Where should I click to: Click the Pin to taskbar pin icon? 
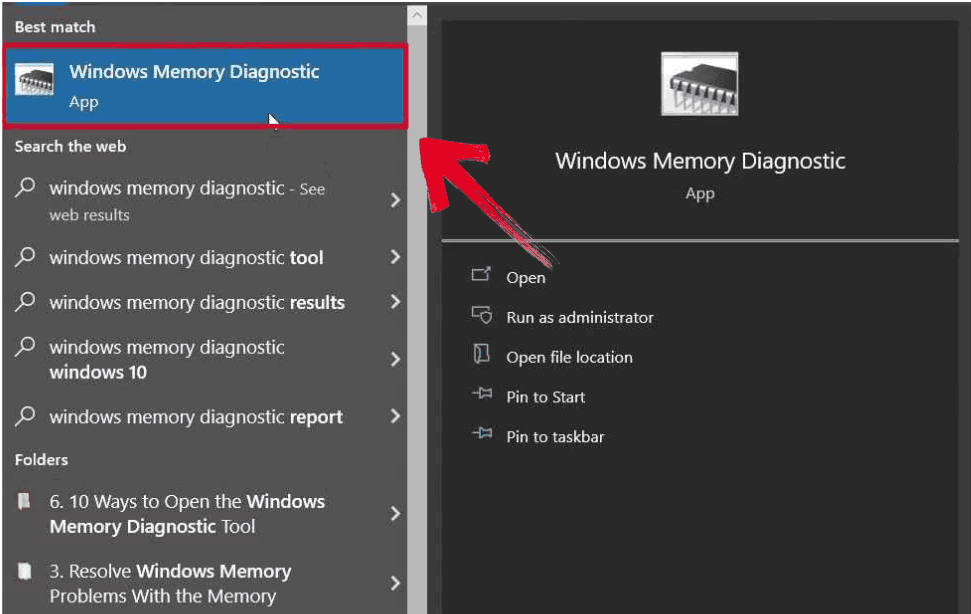[482, 433]
